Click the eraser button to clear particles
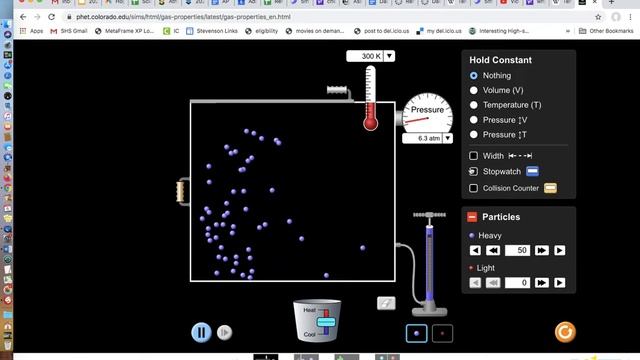 386,303
